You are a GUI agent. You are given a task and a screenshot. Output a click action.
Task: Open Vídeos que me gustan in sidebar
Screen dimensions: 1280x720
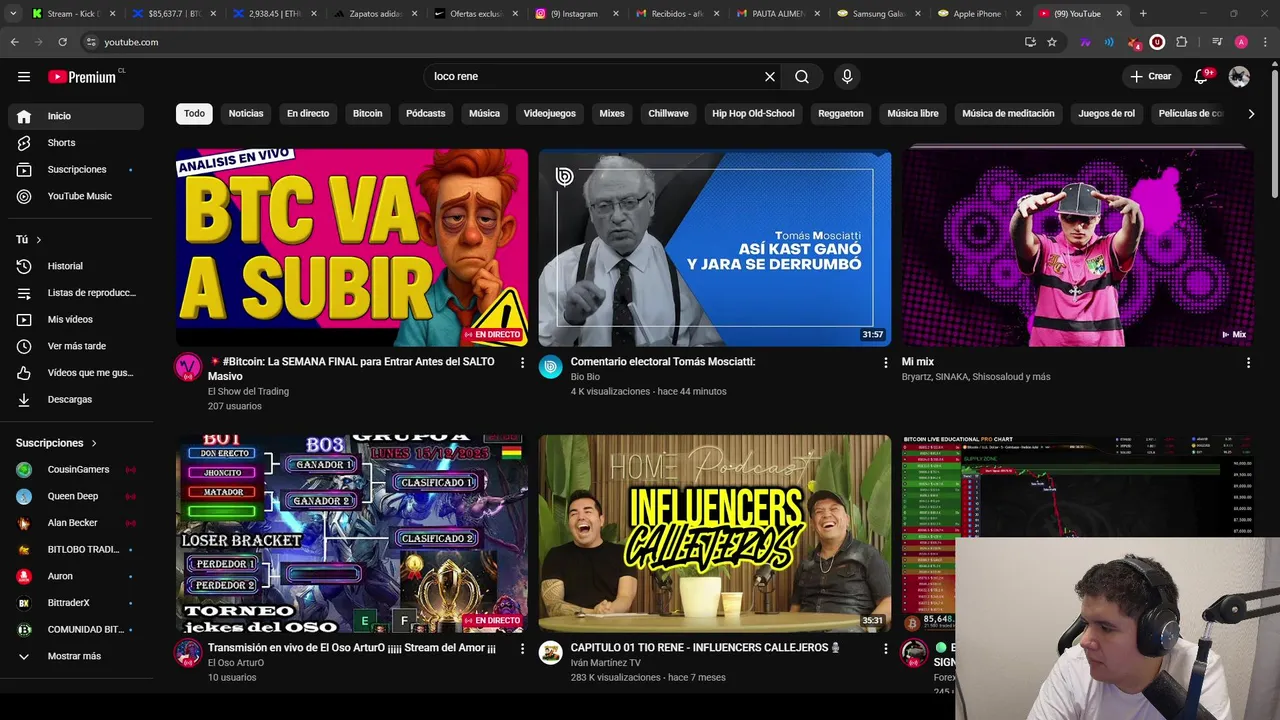coord(76,373)
